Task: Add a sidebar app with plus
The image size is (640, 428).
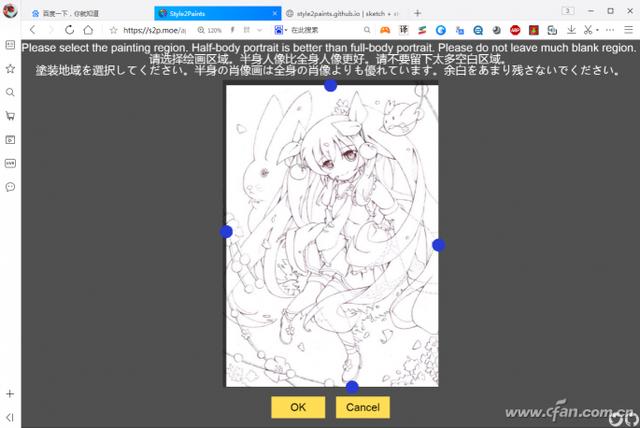Action: [x=10, y=394]
